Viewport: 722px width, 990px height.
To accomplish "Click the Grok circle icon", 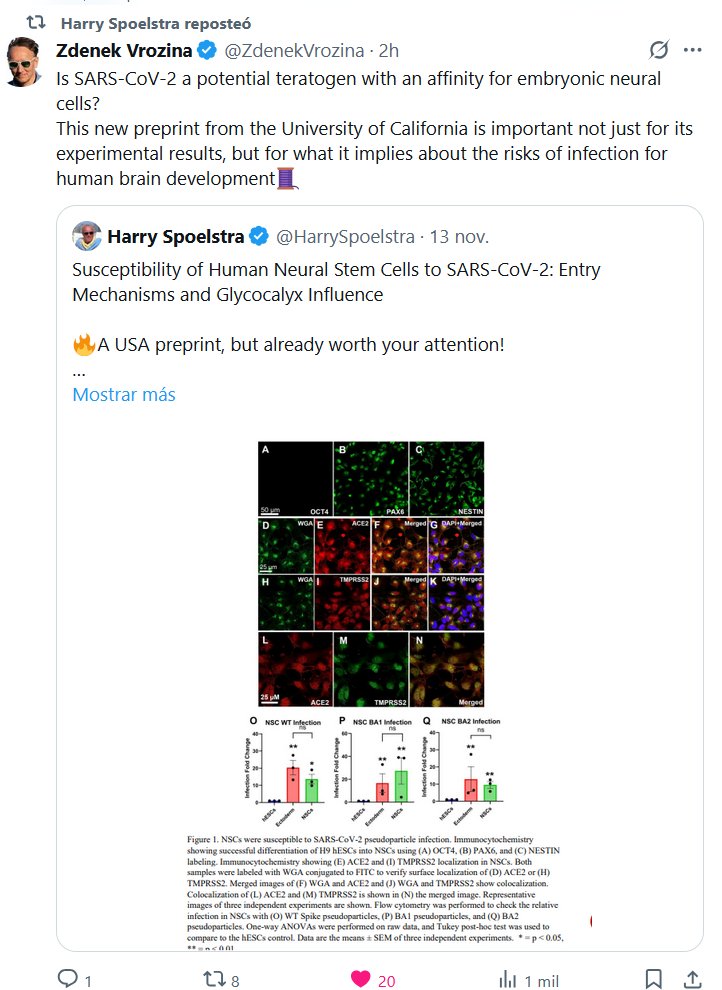I will click(x=659, y=50).
